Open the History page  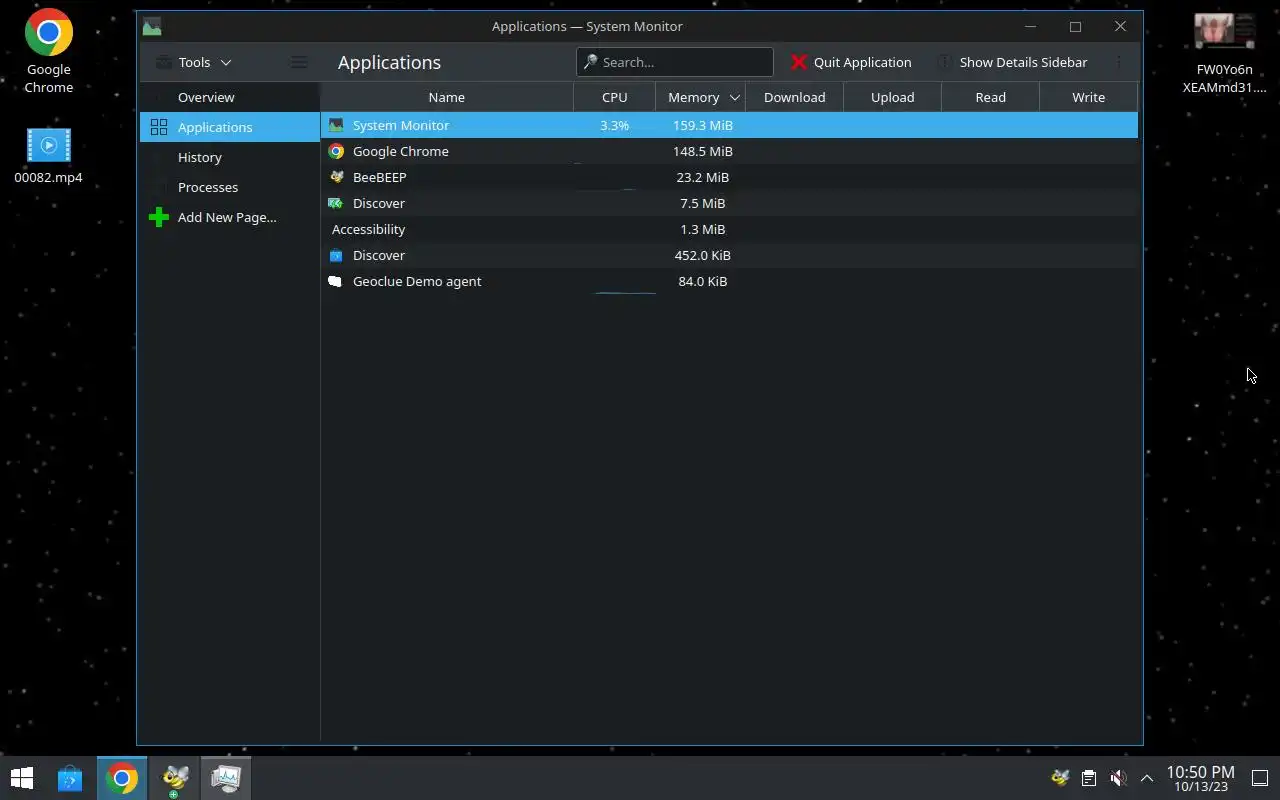pyautogui.click(x=229, y=157)
